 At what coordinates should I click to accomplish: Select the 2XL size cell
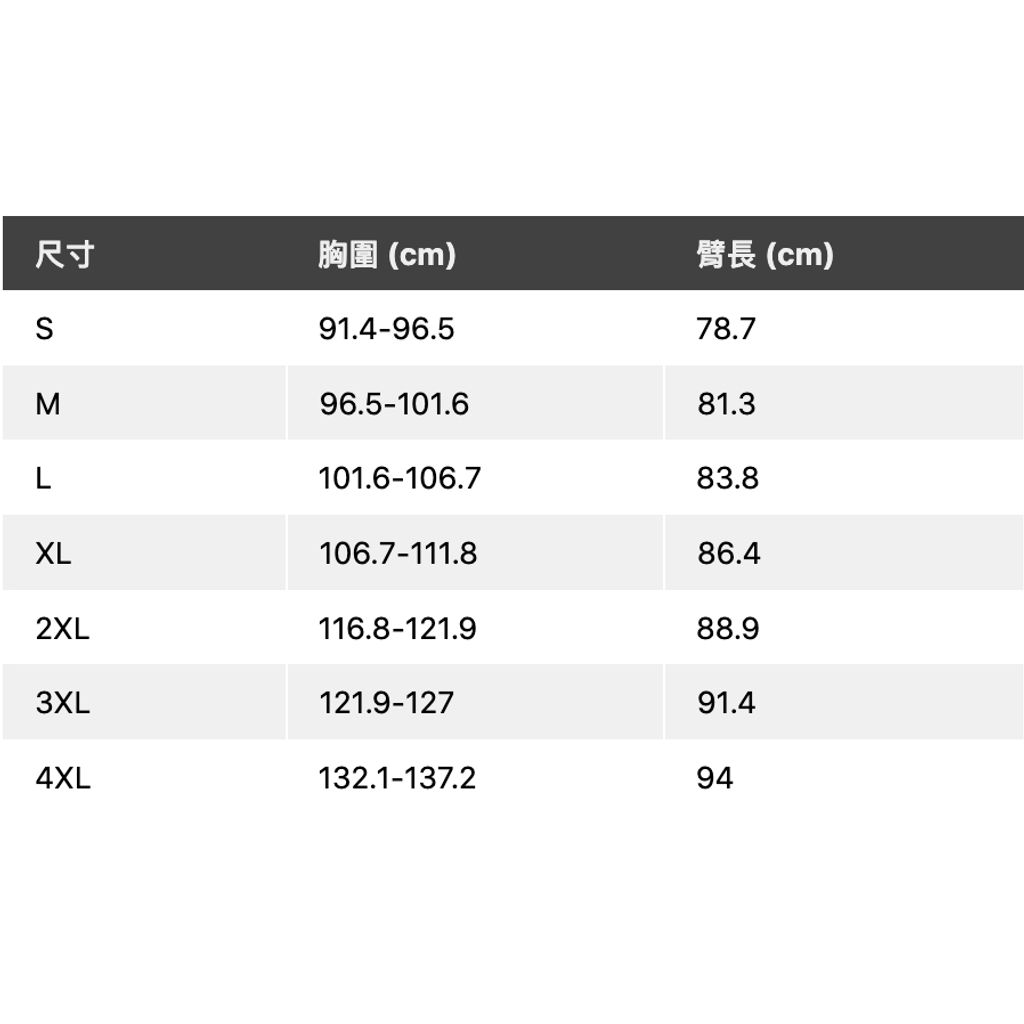click(x=62, y=629)
